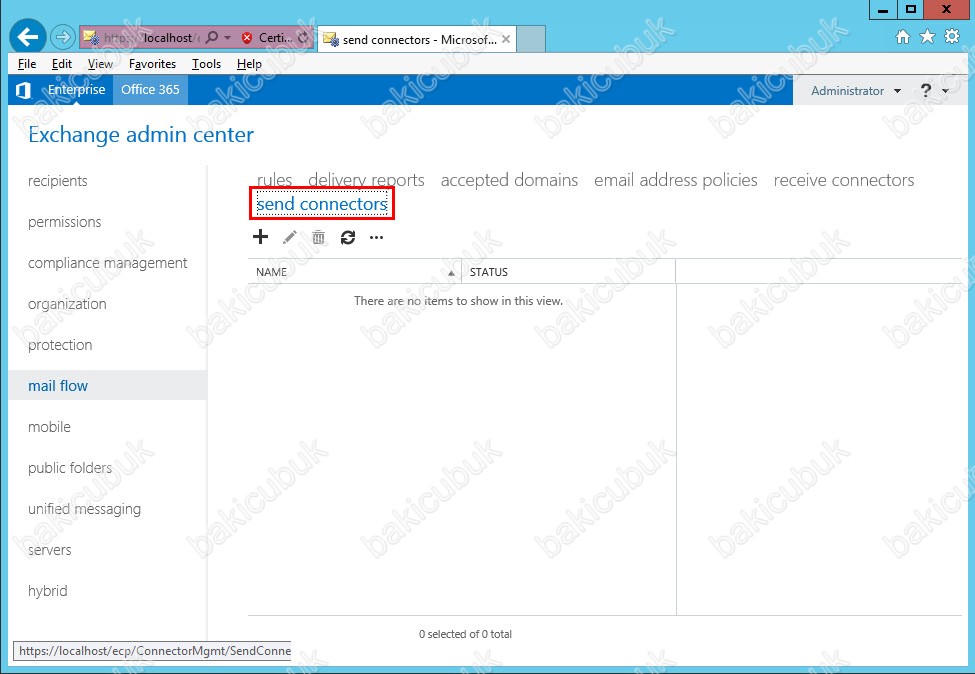Open the Help menu
The height and width of the screenshot is (674, 975).
tap(249, 64)
